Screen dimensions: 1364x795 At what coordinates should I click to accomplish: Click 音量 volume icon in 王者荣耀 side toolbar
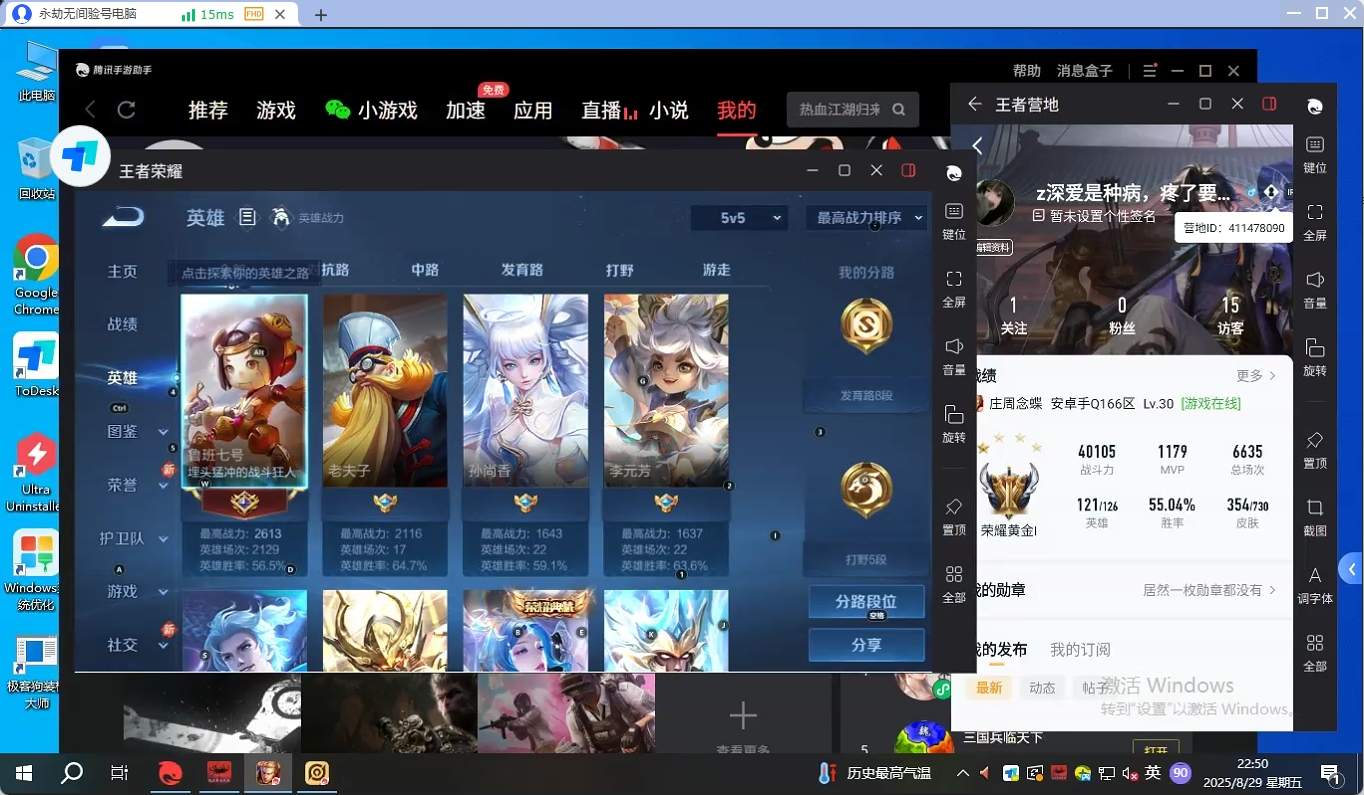coord(954,346)
